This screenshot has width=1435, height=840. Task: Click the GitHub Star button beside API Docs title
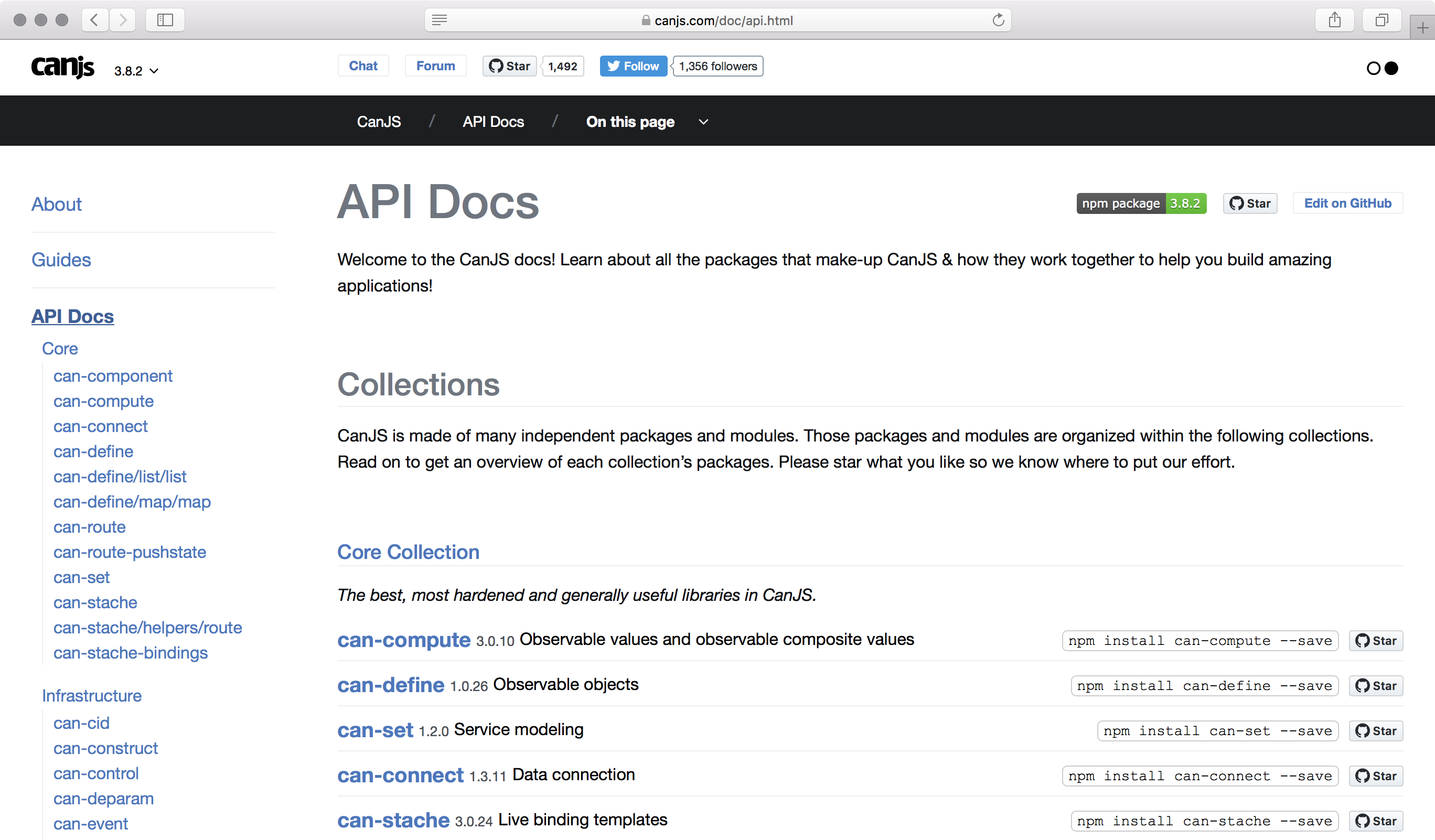(x=1250, y=203)
